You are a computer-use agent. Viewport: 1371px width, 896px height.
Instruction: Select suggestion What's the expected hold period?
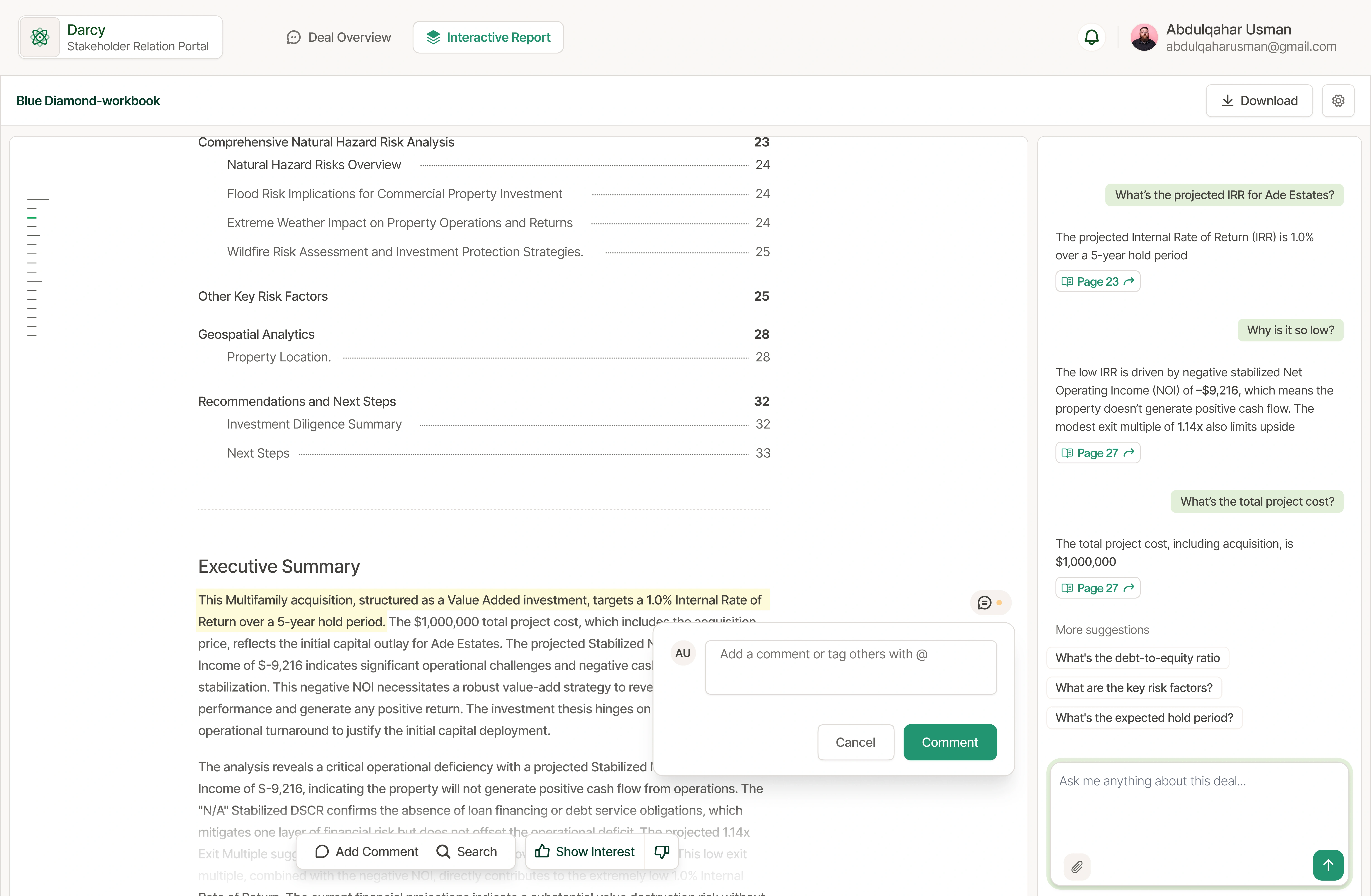1144,718
